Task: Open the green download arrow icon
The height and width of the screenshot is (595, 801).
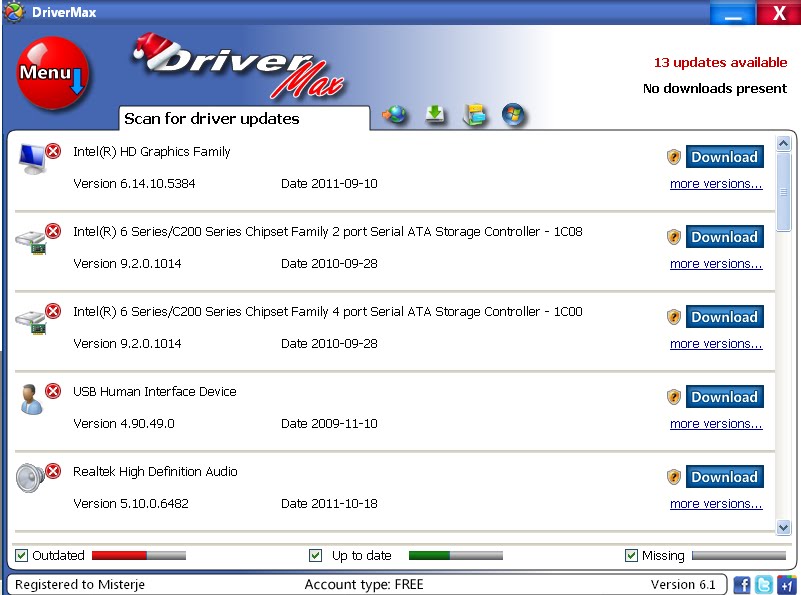Action: [x=435, y=114]
